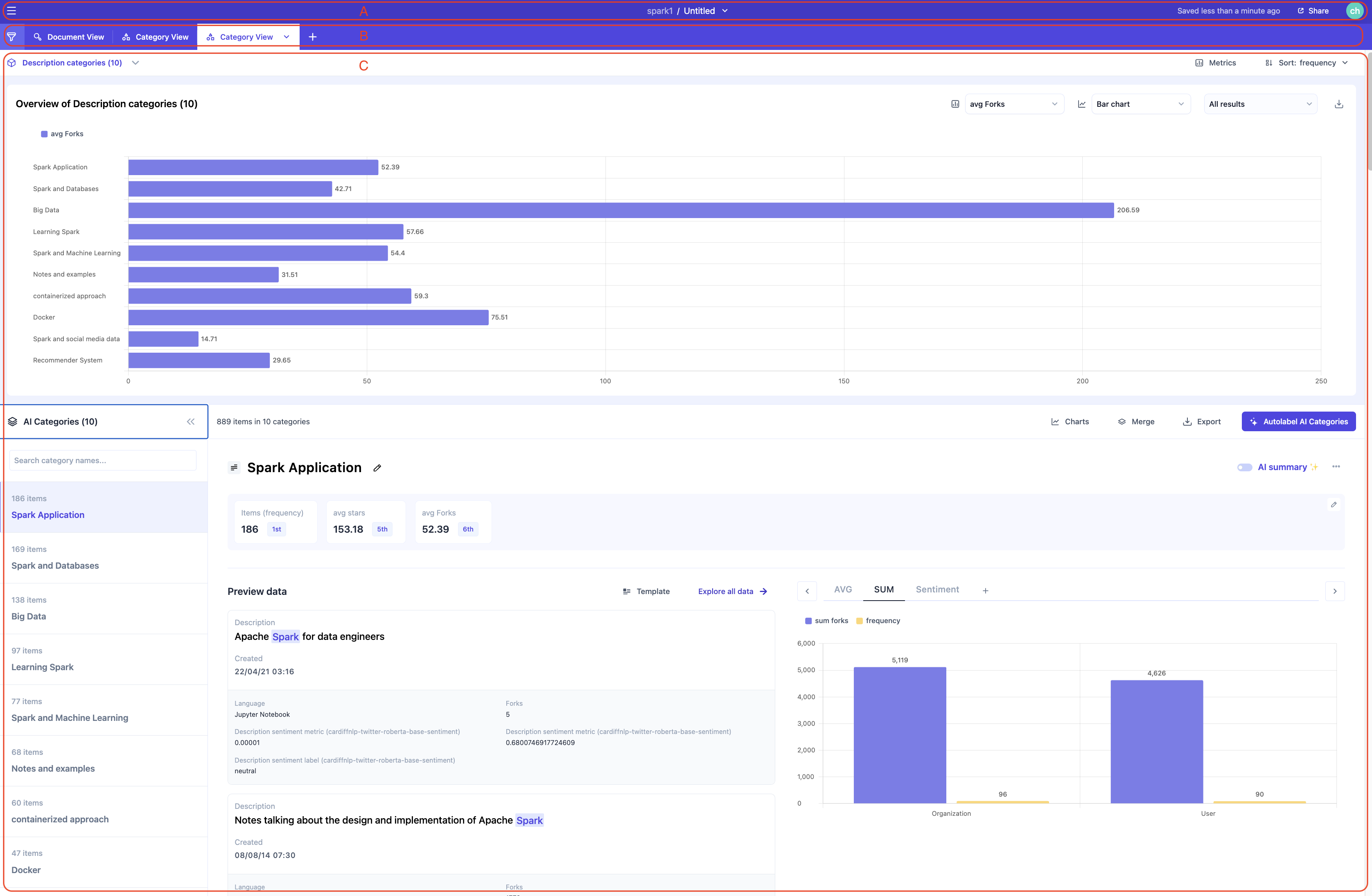The image size is (1372, 896).
Task: Edit the metrics card pencil icon
Action: tap(1334, 505)
